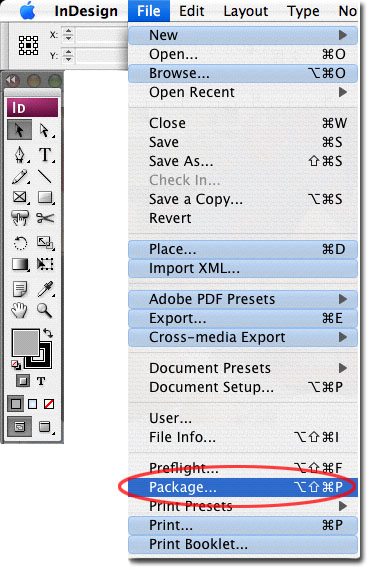Select the Pencil tool

[x=20, y=177]
